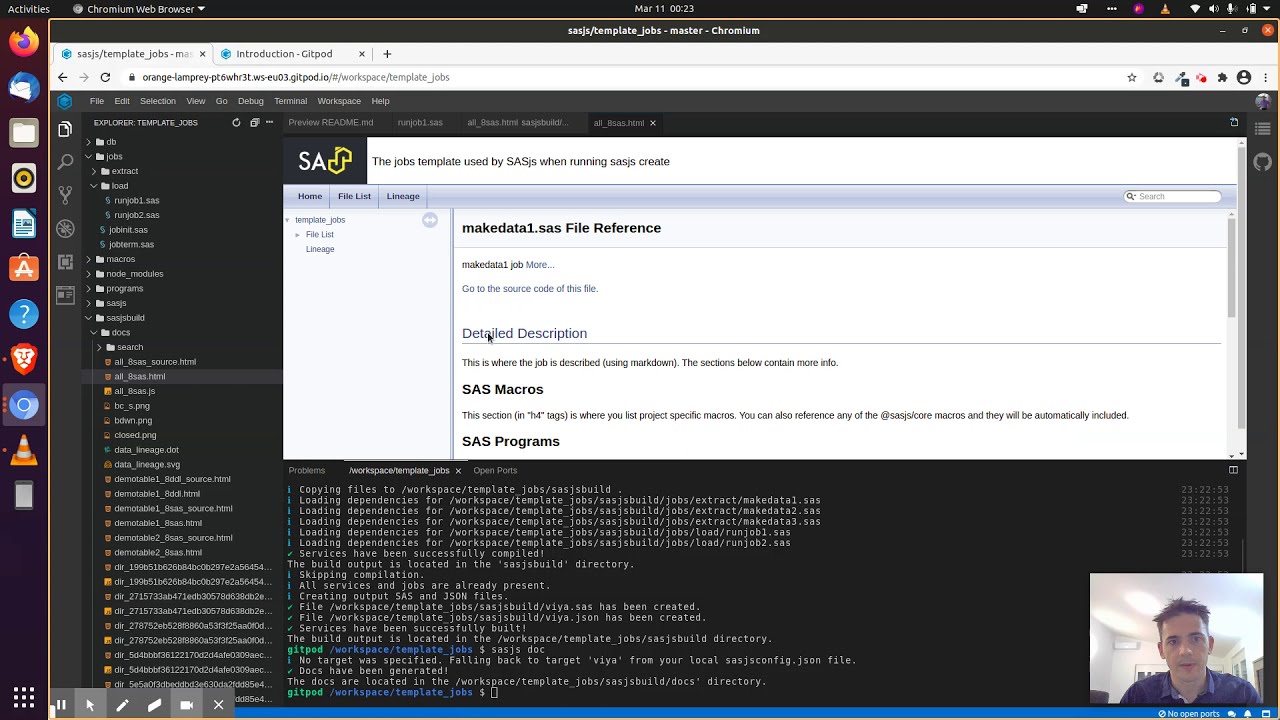Open the Search view in activity bar

(65, 161)
